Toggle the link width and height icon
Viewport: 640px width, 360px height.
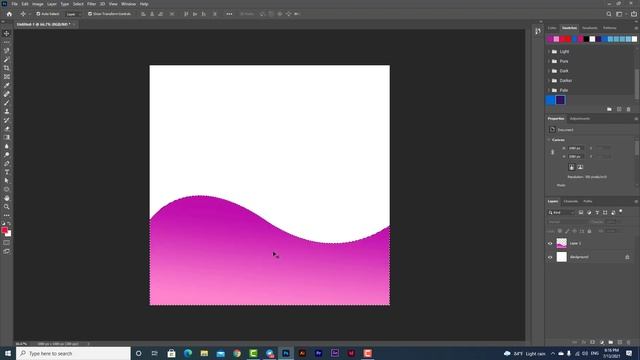(553, 152)
